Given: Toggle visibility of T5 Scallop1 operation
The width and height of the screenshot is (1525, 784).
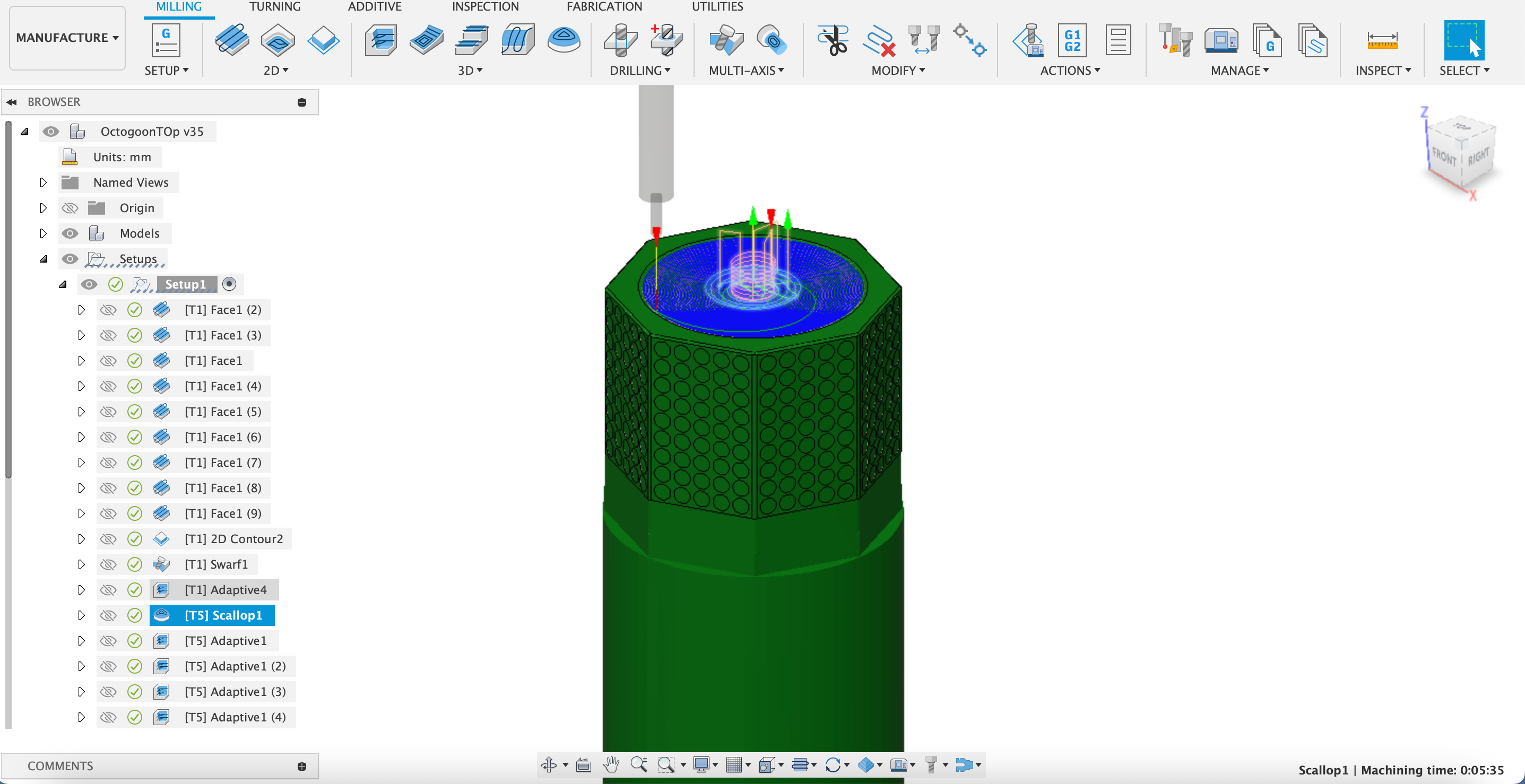Looking at the screenshot, I should point(108,615).
